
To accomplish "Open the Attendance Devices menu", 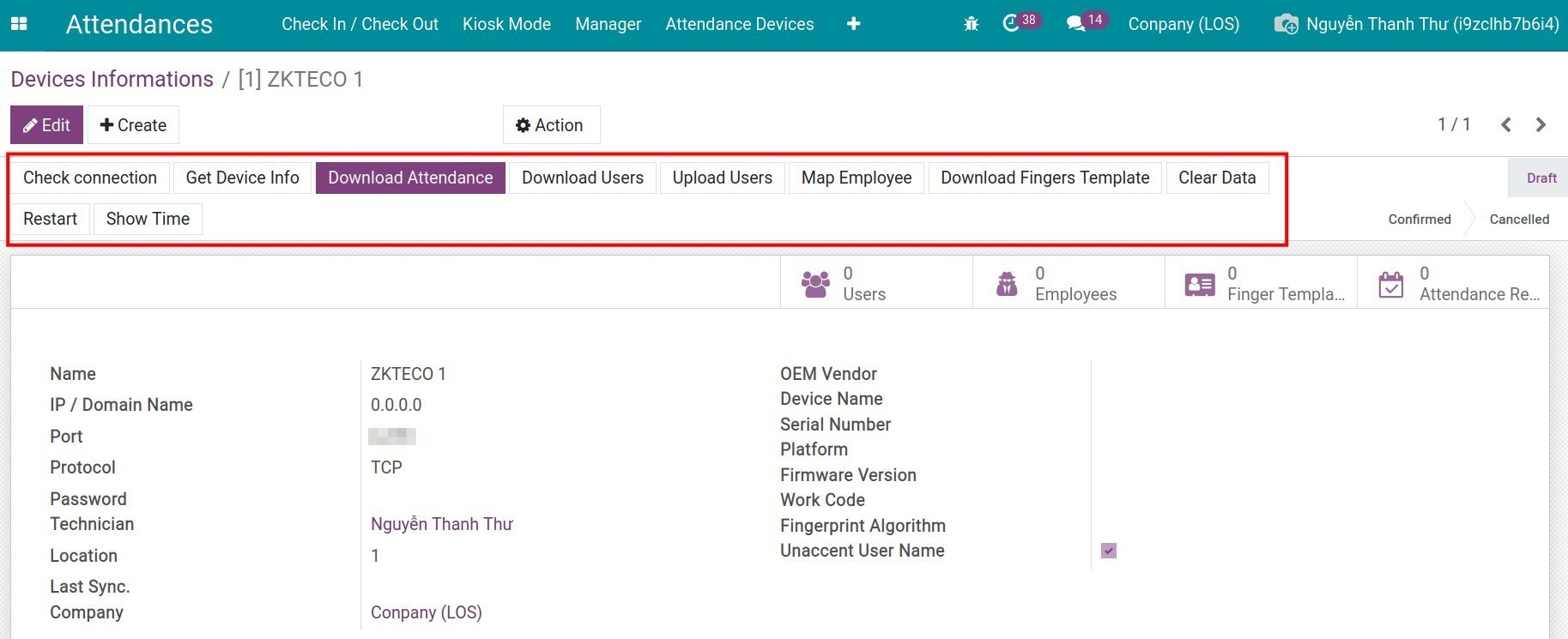I will point(739,24).
